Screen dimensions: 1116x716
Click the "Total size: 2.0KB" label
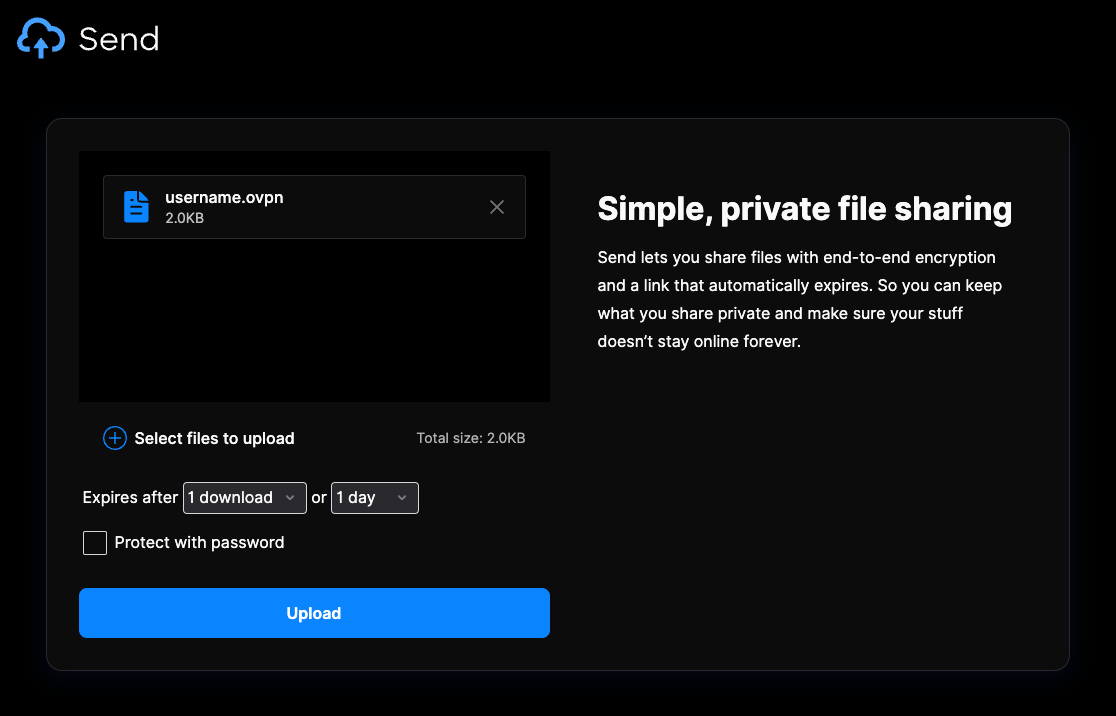pyautogui.click(x=470, y=438)
